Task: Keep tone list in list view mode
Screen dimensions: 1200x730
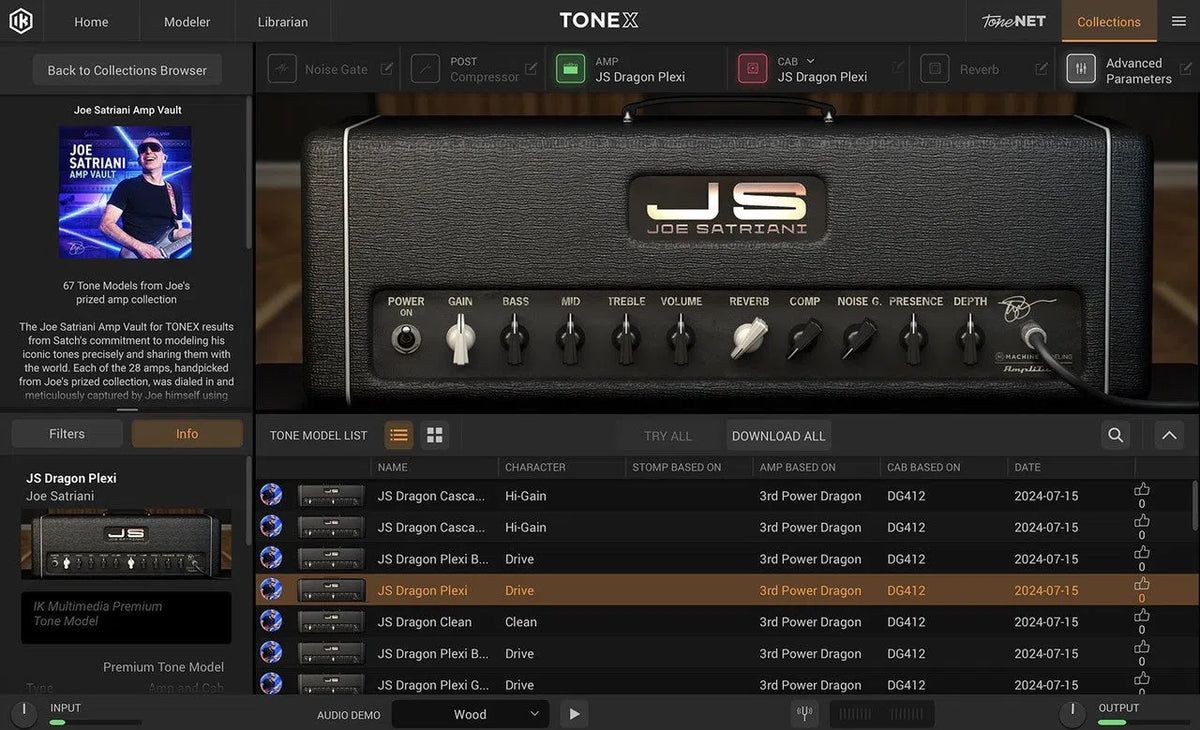Action: pos(398,435)
